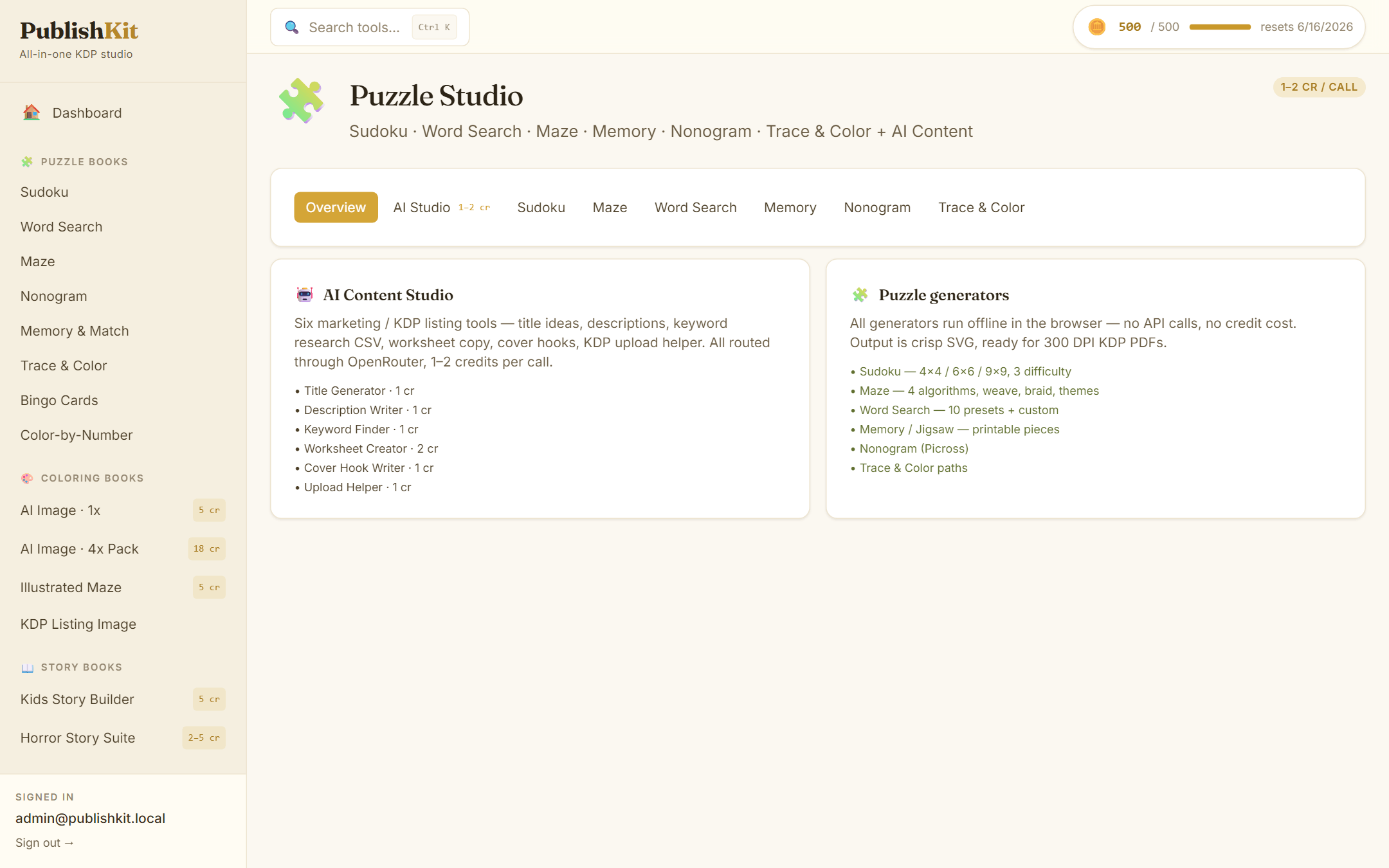Open Color-by-Number tool
This screenshot has height=868, width=1389.
123,435
